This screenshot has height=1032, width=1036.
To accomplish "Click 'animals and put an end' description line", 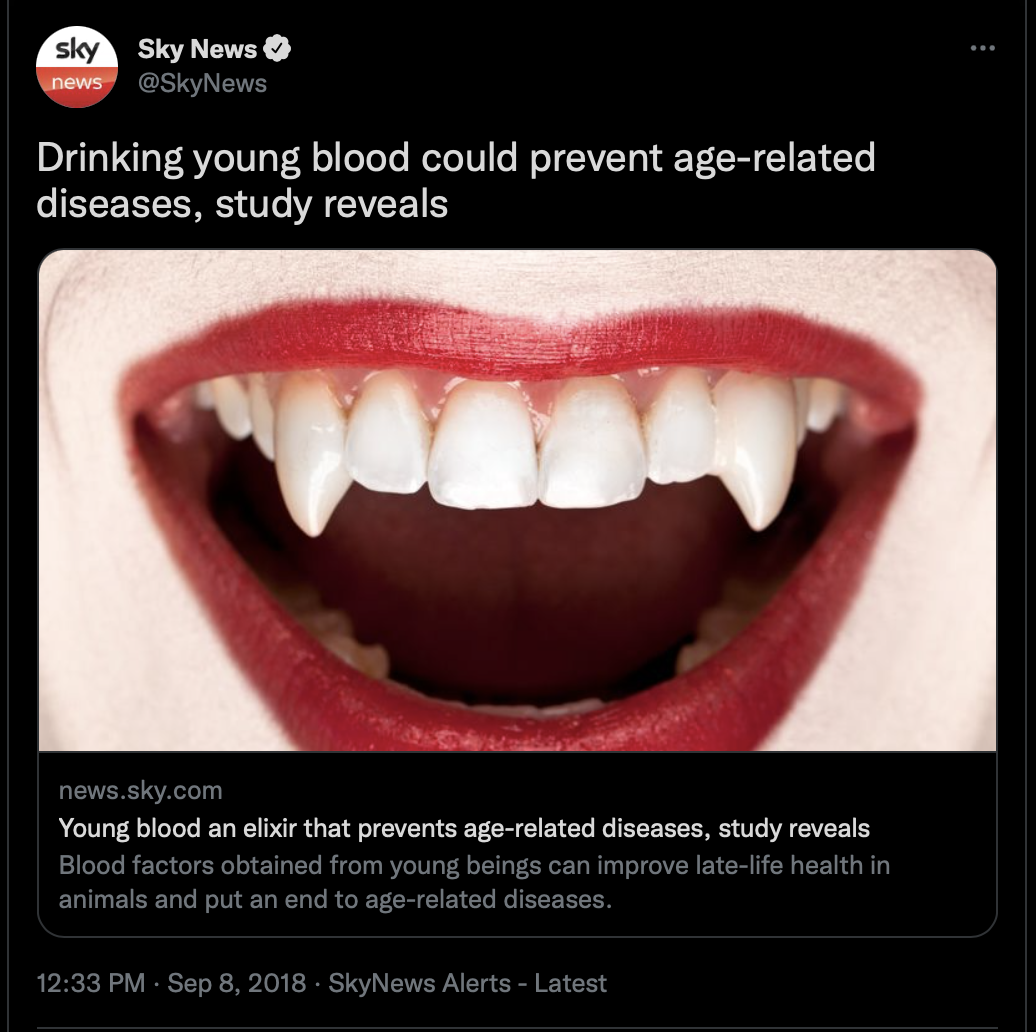I will [335, 899].
